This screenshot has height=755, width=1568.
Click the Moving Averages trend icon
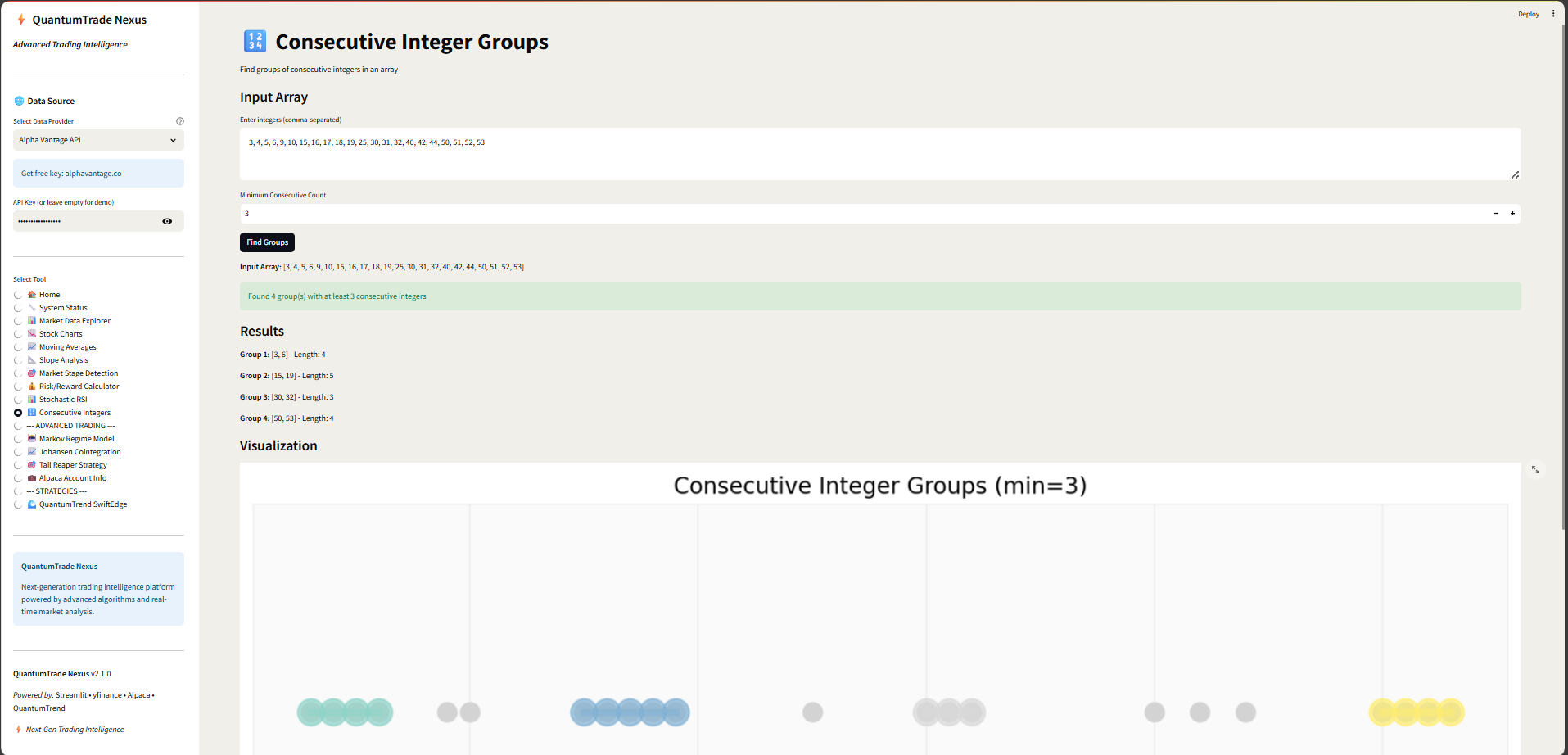(32, 346)
